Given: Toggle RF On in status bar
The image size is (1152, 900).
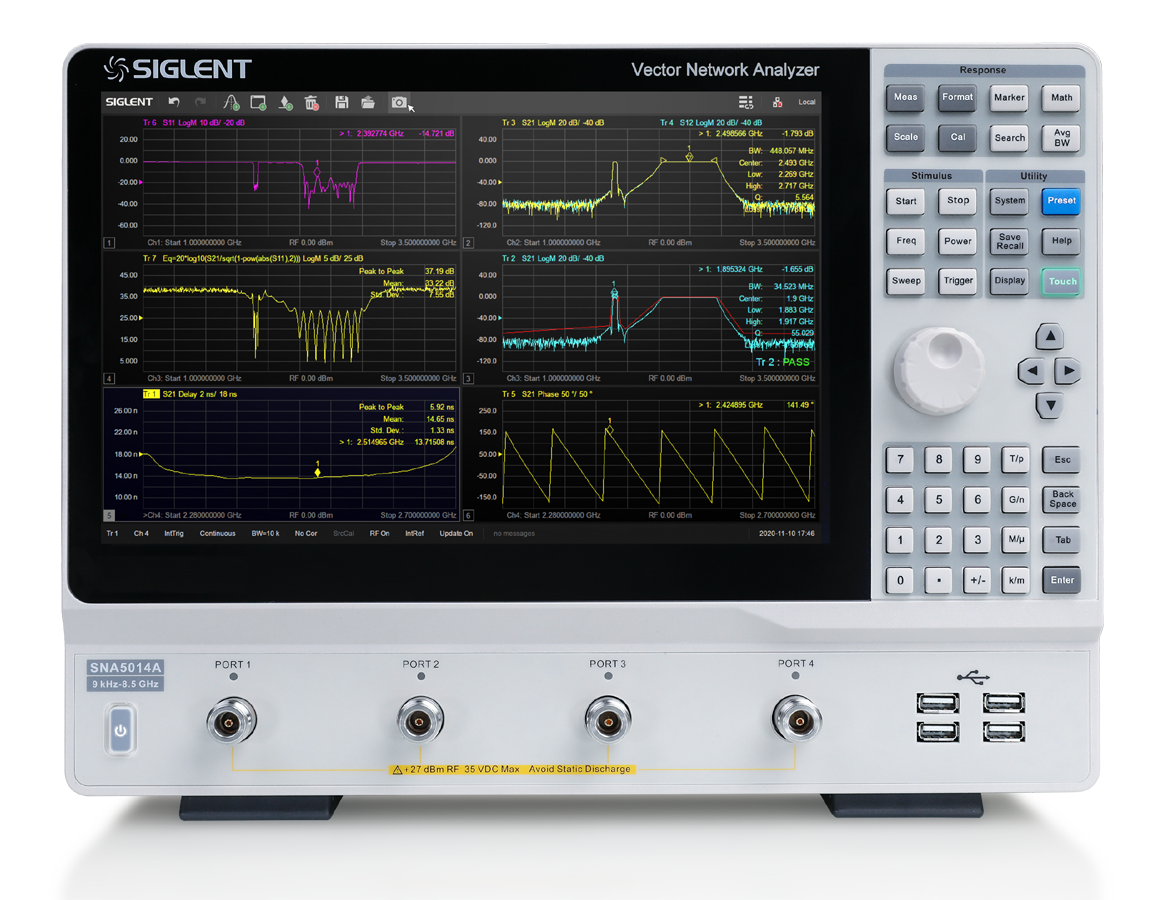Looking at the screenshot, I should click(379, 534).
